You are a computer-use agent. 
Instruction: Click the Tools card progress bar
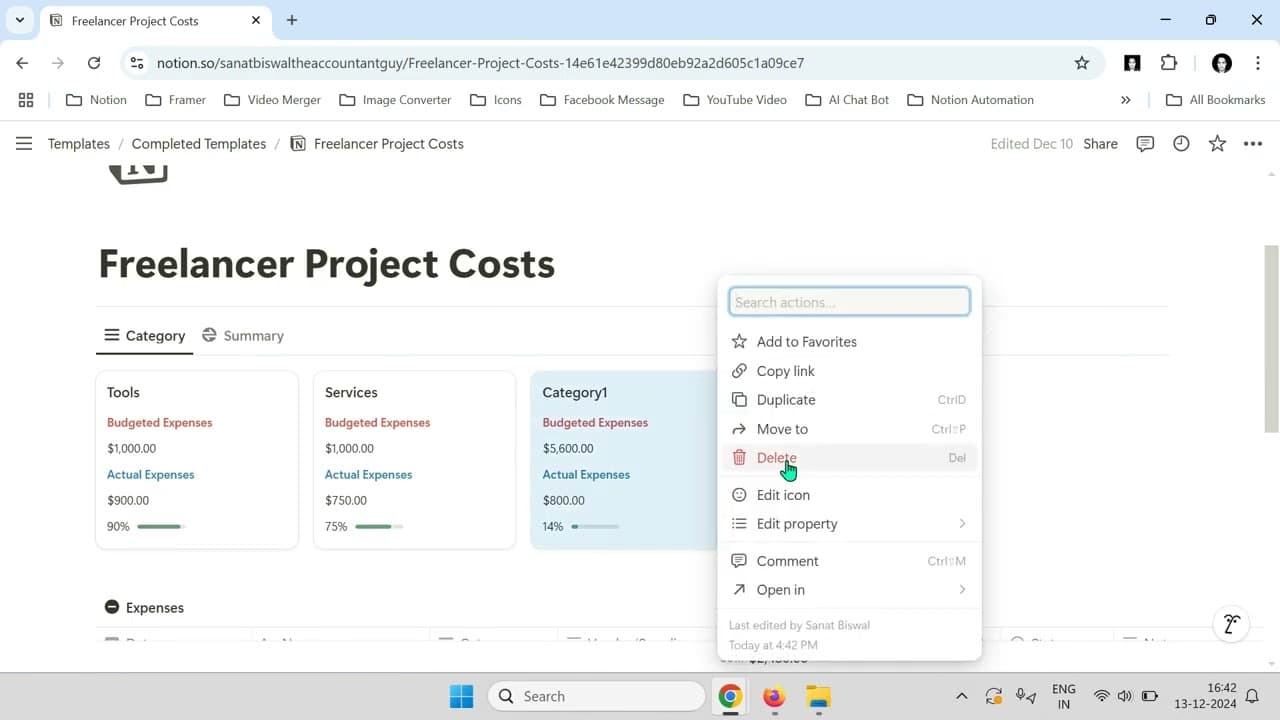160,527
